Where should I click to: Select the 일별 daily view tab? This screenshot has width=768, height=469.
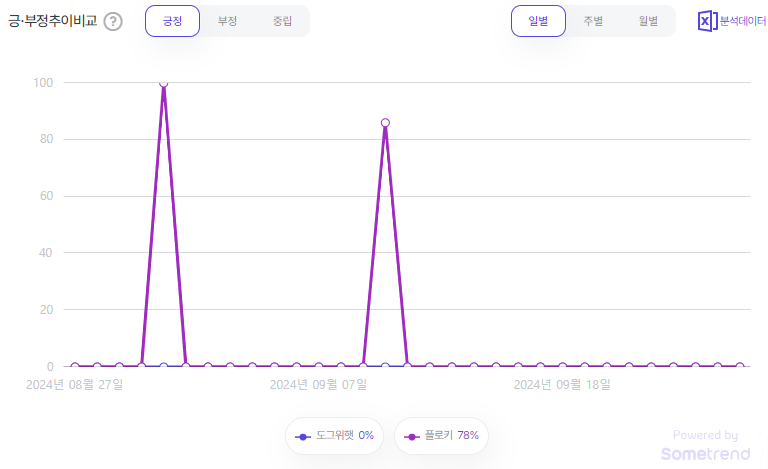pyautogui.click(x=538, y=21)
